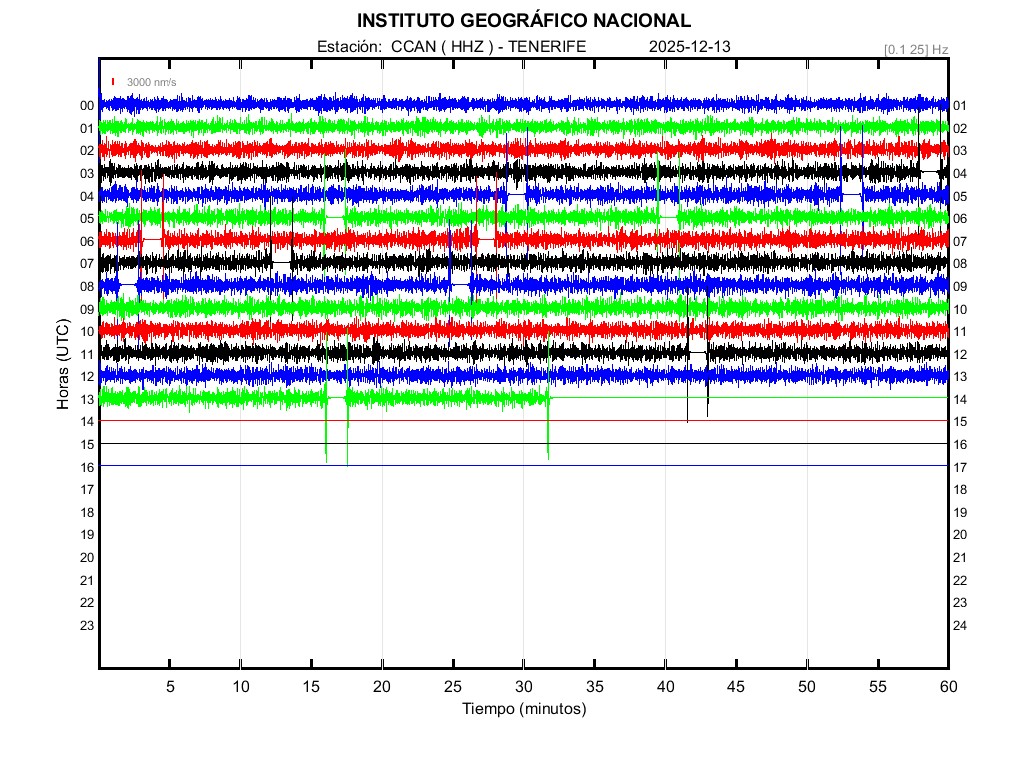Click the red 3000 nm/s scale bar
1024x768 pixels.
coord(114,82)
